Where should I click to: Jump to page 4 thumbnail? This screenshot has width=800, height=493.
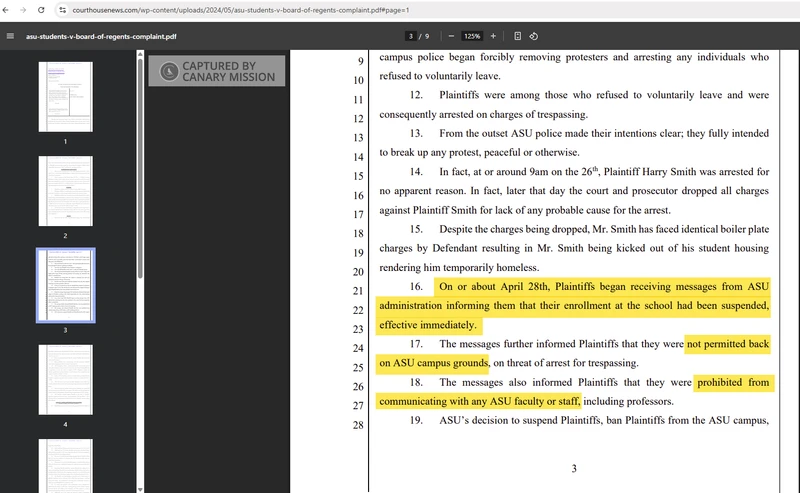(65, 380)
